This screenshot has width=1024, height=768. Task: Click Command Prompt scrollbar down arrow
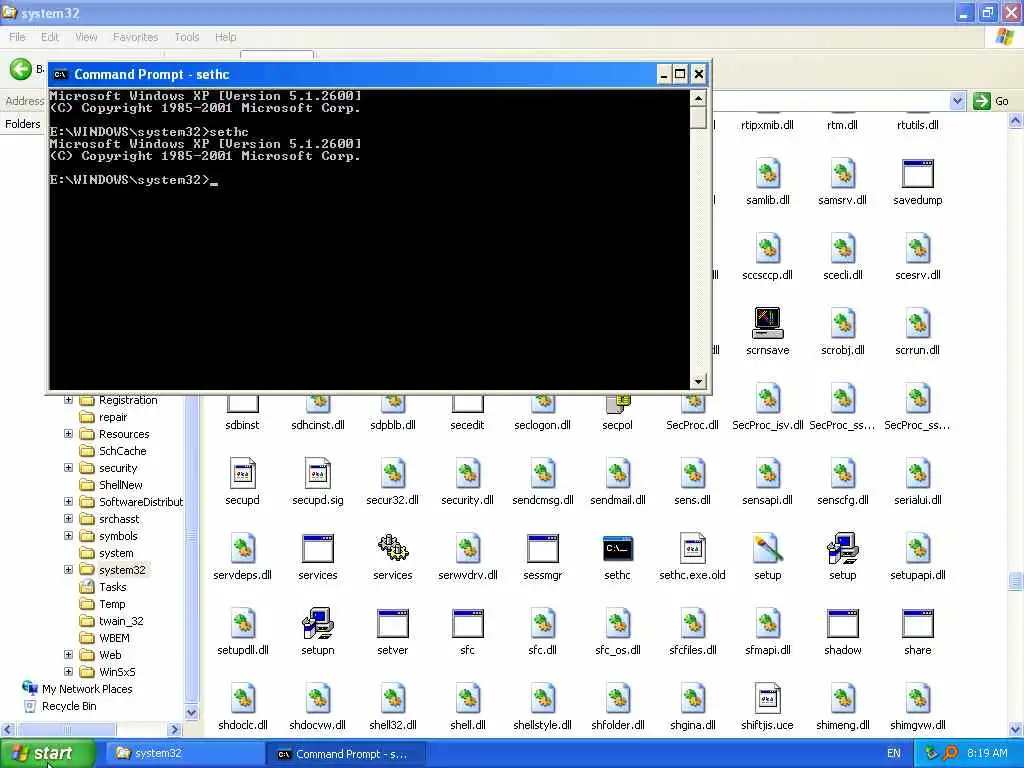coord(698,381)
